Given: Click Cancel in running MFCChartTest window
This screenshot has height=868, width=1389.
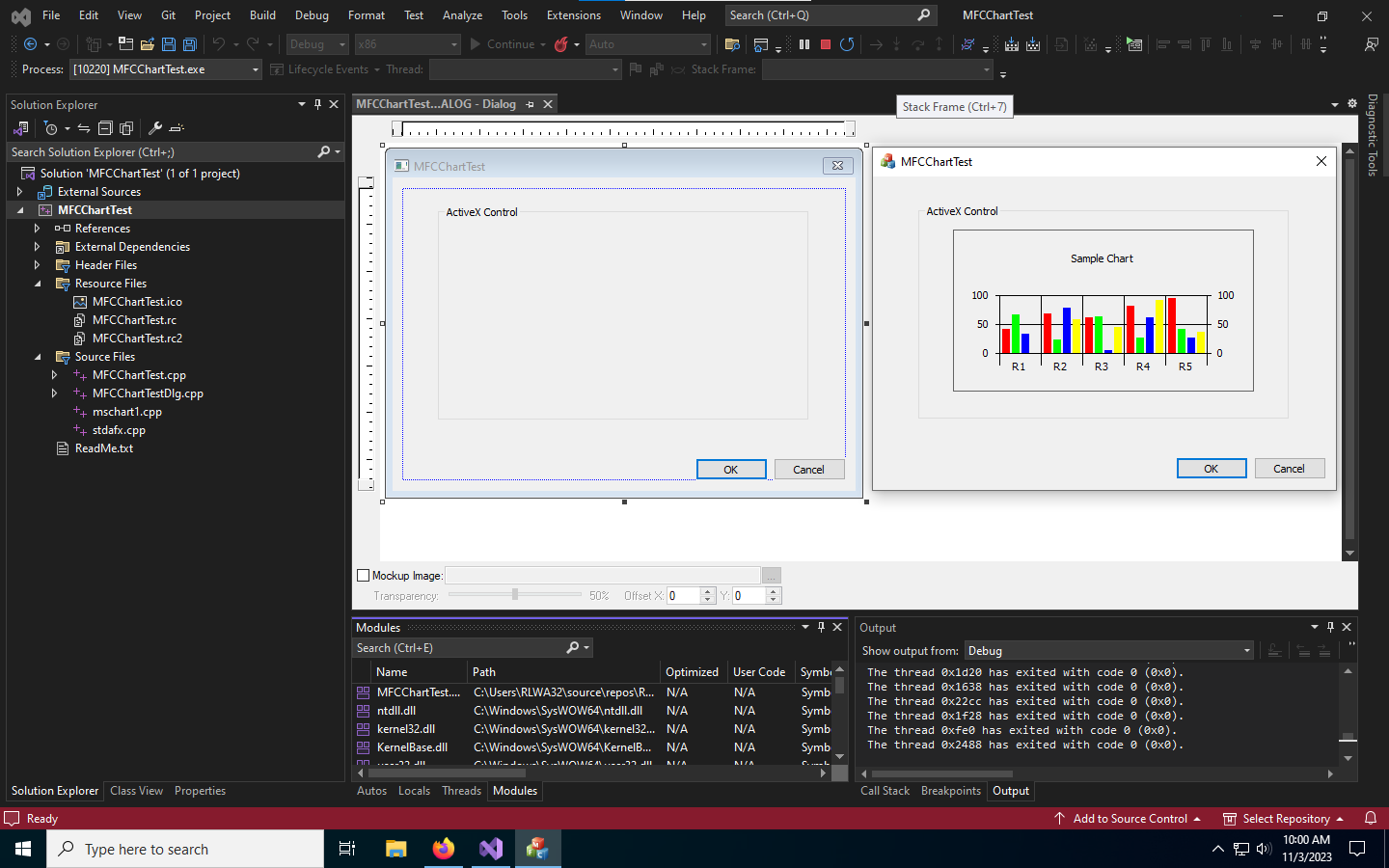Looking at the screenshot, I should click(x=1290, y=469).
